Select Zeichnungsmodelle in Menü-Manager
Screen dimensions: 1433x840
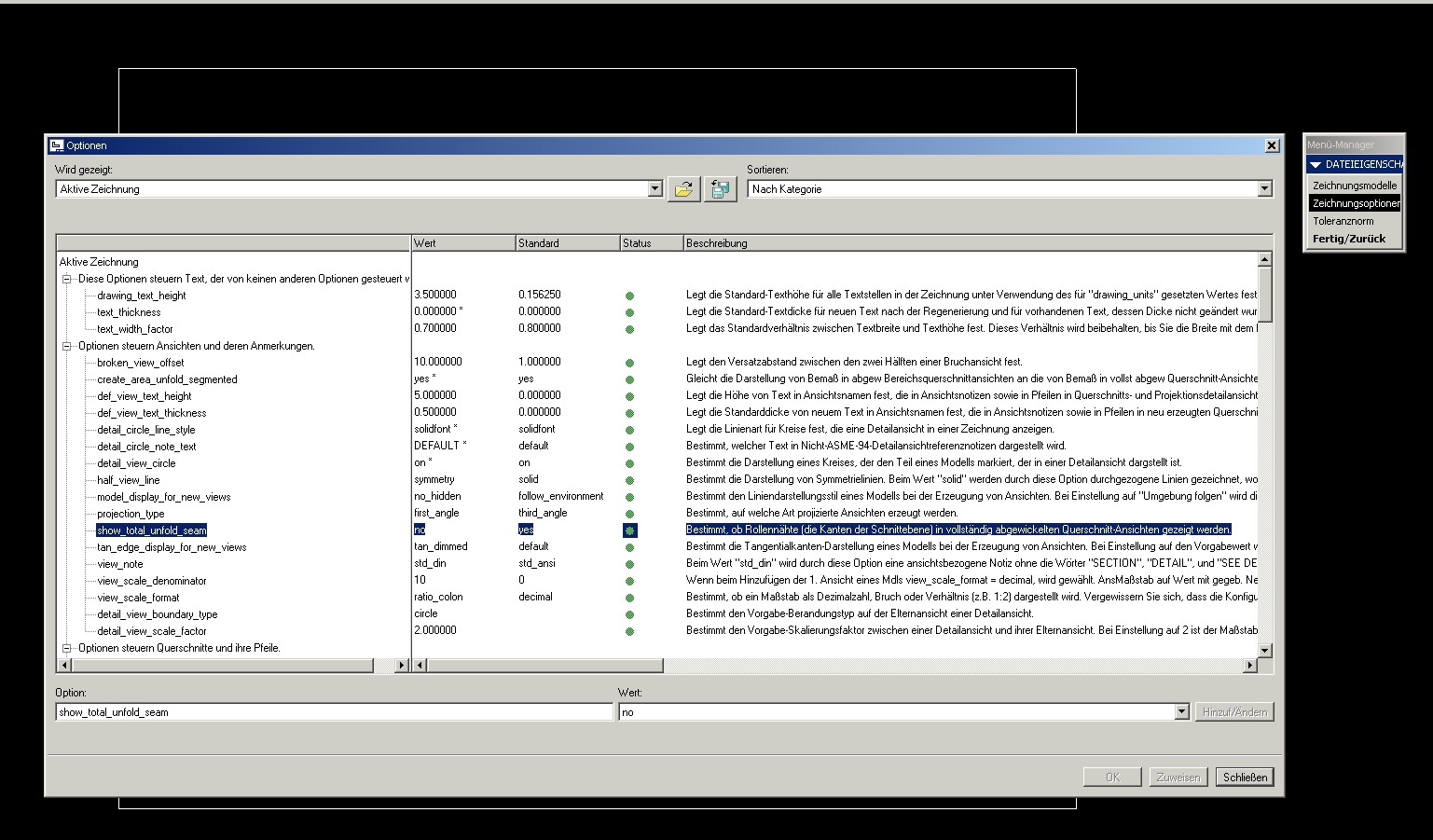(x=1355, y=186)
